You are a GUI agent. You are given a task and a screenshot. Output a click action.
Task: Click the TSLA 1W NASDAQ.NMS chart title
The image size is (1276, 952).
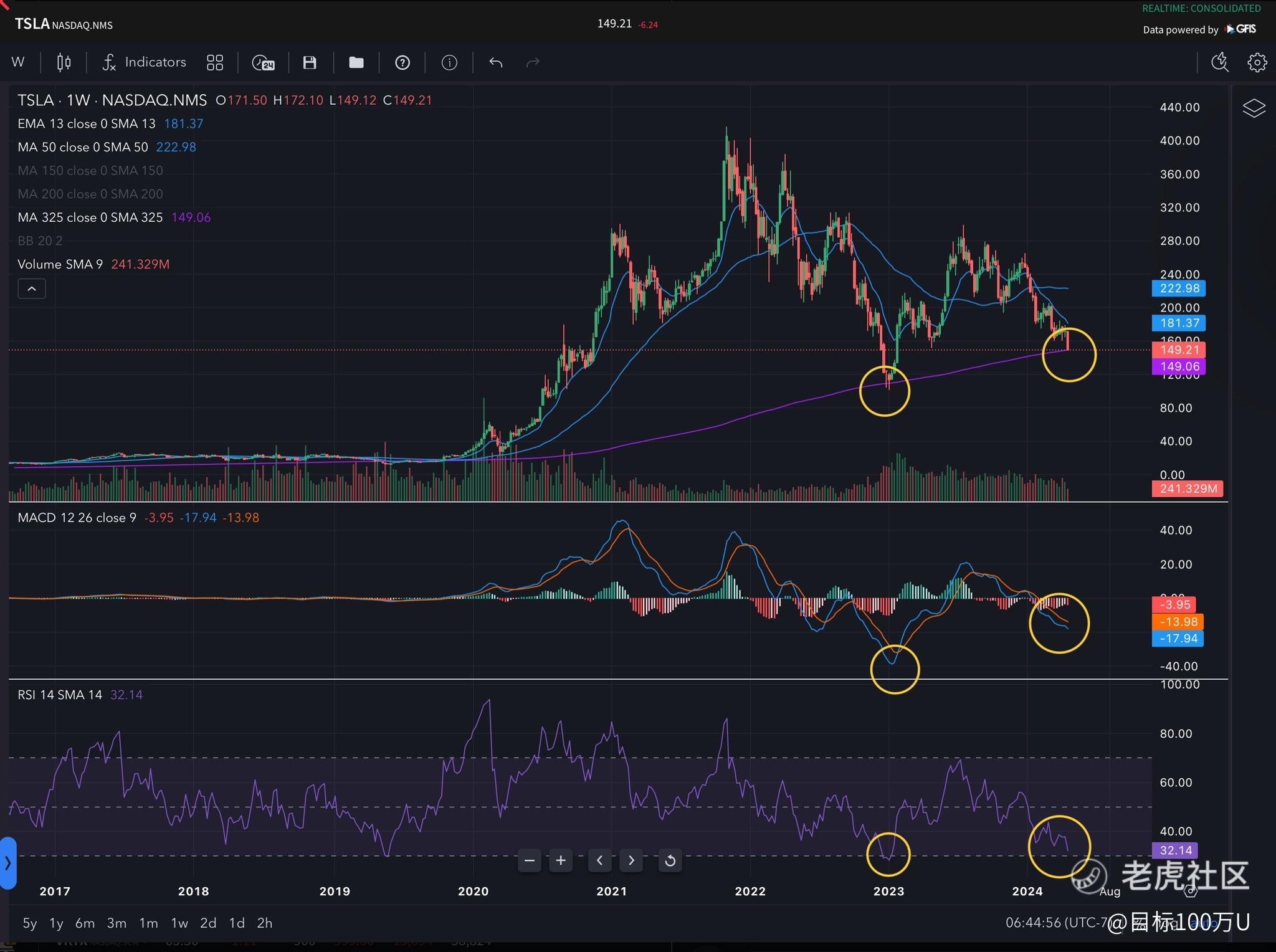tap(112, 100)
